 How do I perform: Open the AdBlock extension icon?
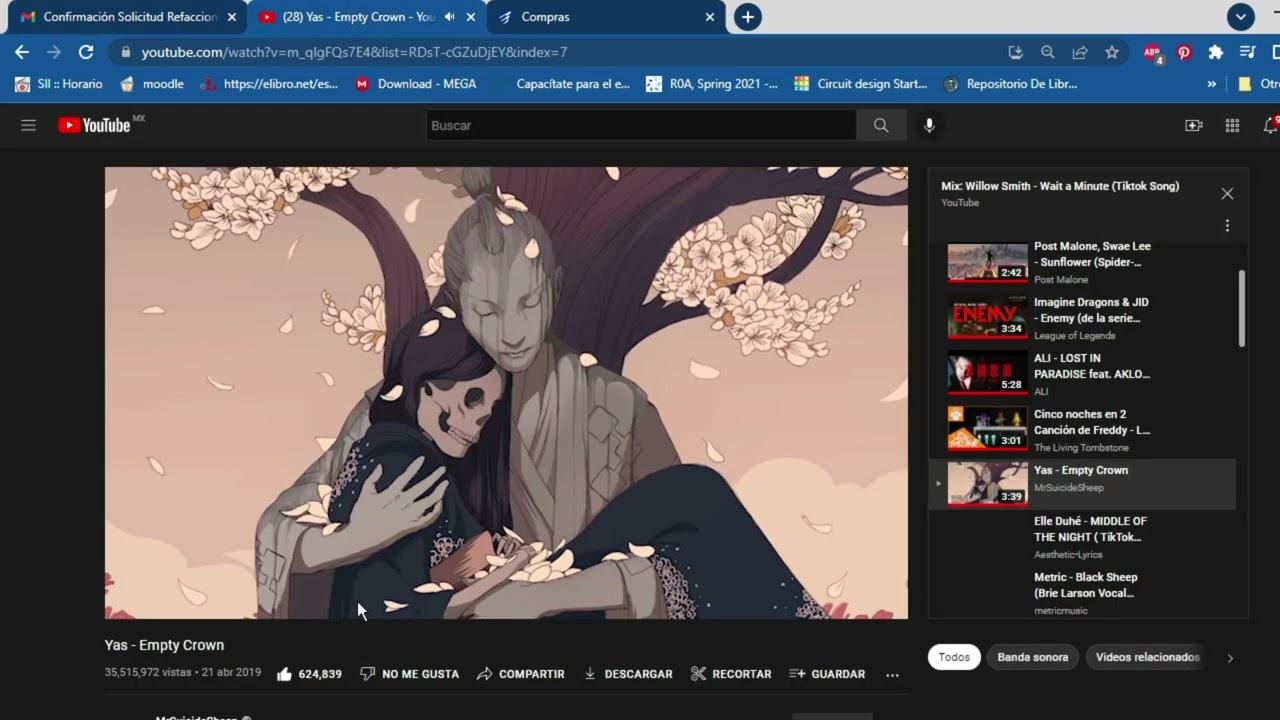(x=1153, y=53)
